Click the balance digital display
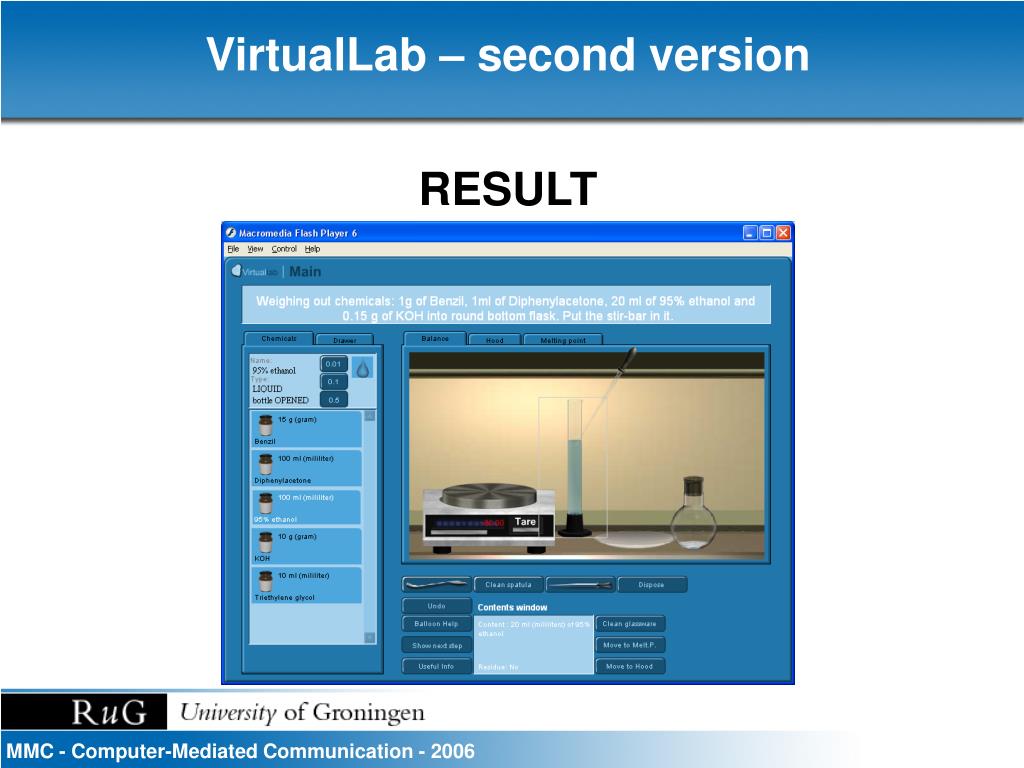1024x768 pixels. tap(468, 523)
